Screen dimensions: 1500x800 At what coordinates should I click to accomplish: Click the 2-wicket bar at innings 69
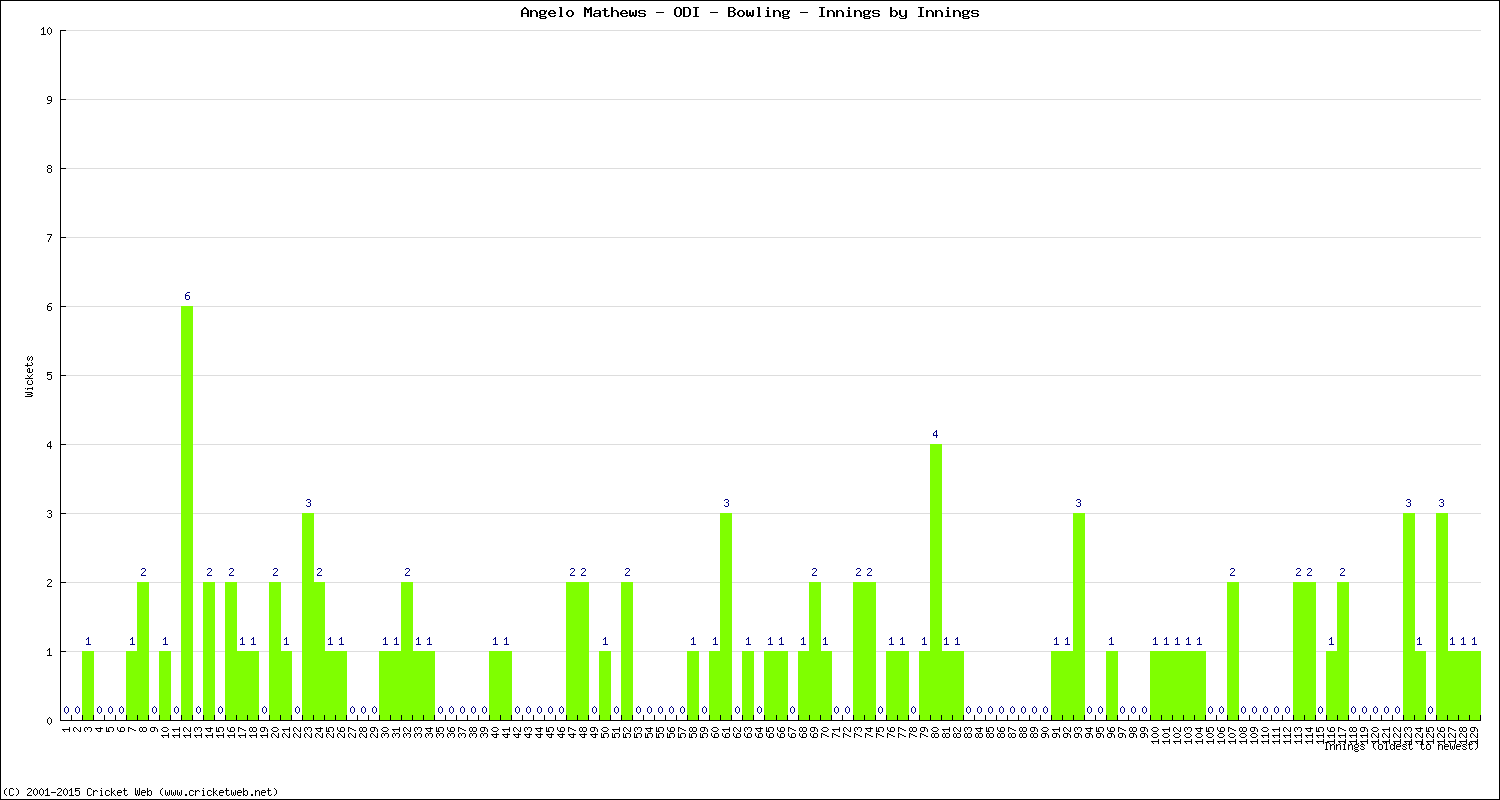[x=815, y=651]
